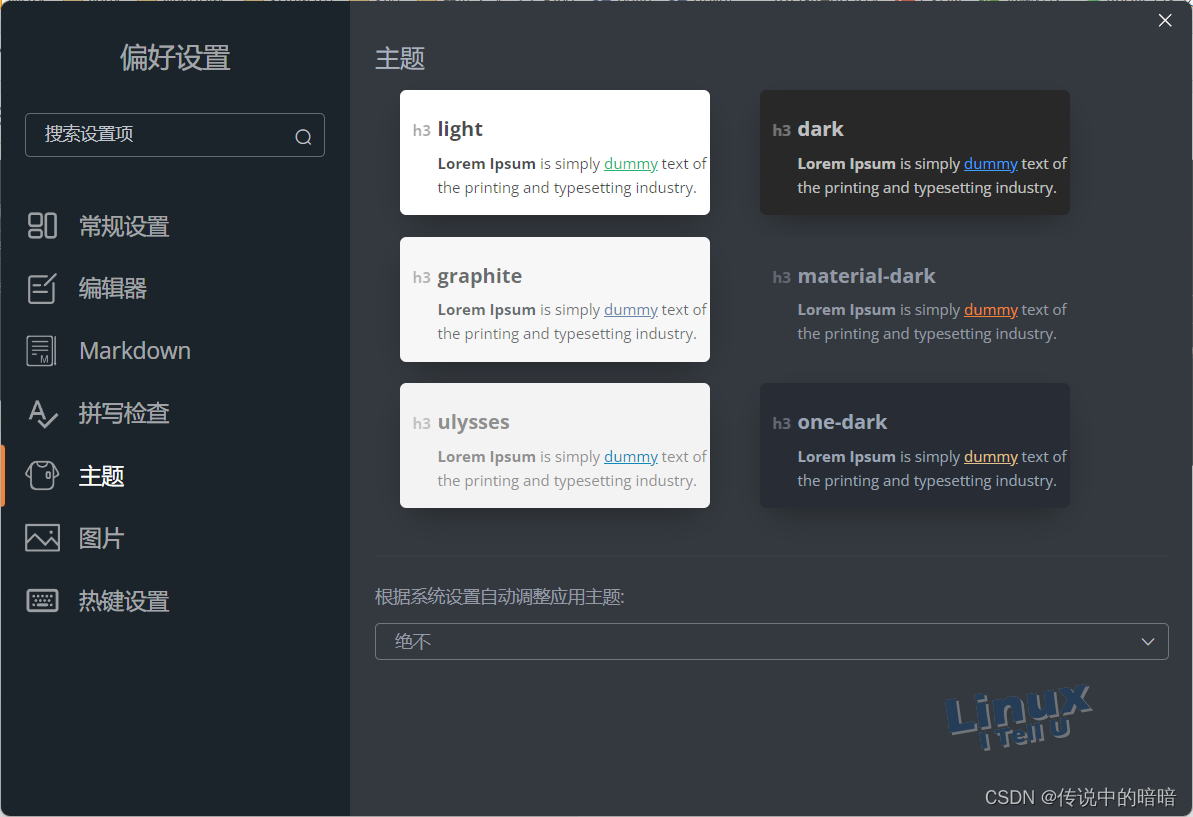Click the 主题 page heading
Screen dimensions: 1193x817
click(x=400, y=59)
